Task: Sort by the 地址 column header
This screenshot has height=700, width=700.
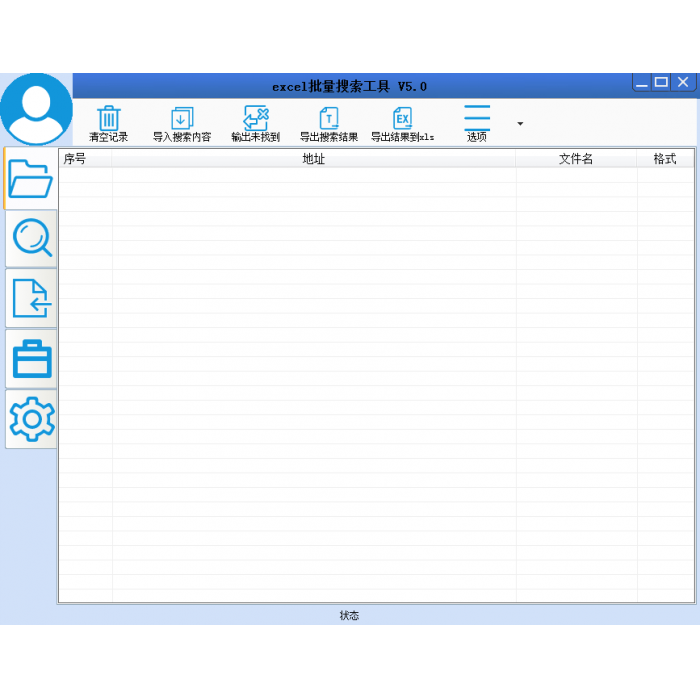Action: pos(314,159)
